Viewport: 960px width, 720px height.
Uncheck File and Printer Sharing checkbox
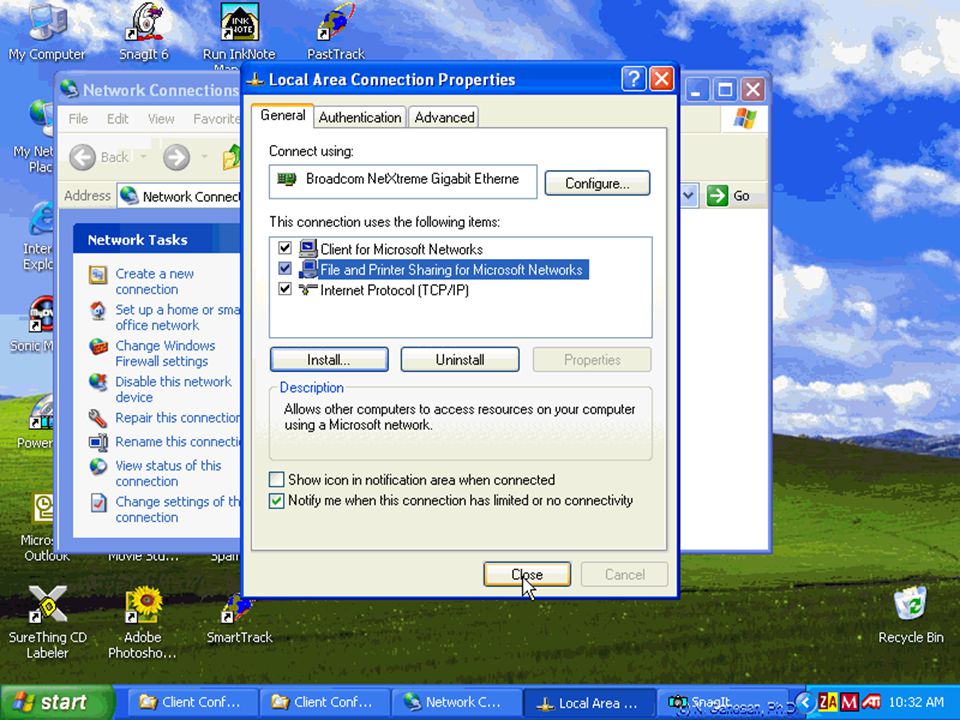click(285, 268)
